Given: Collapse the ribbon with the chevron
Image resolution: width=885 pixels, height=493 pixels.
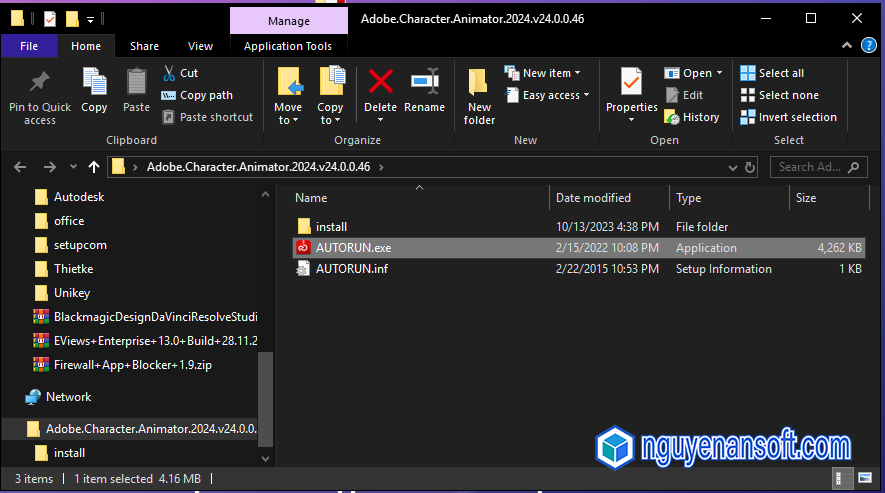Looking at the screenshot, I should pyautogui.click(x=847, y=46).
